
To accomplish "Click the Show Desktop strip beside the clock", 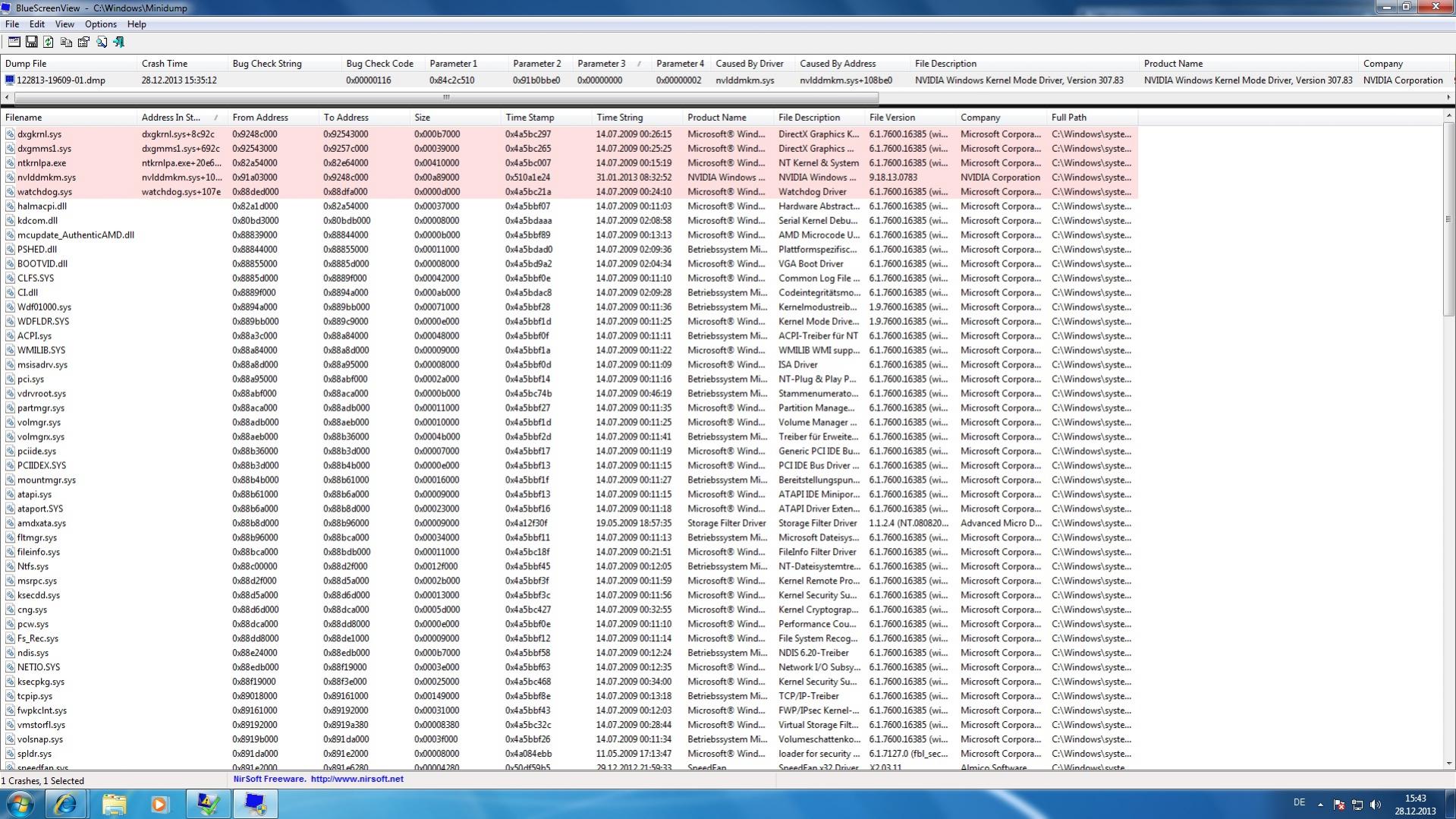I will pyautogui.click(x=1450, y=804).
